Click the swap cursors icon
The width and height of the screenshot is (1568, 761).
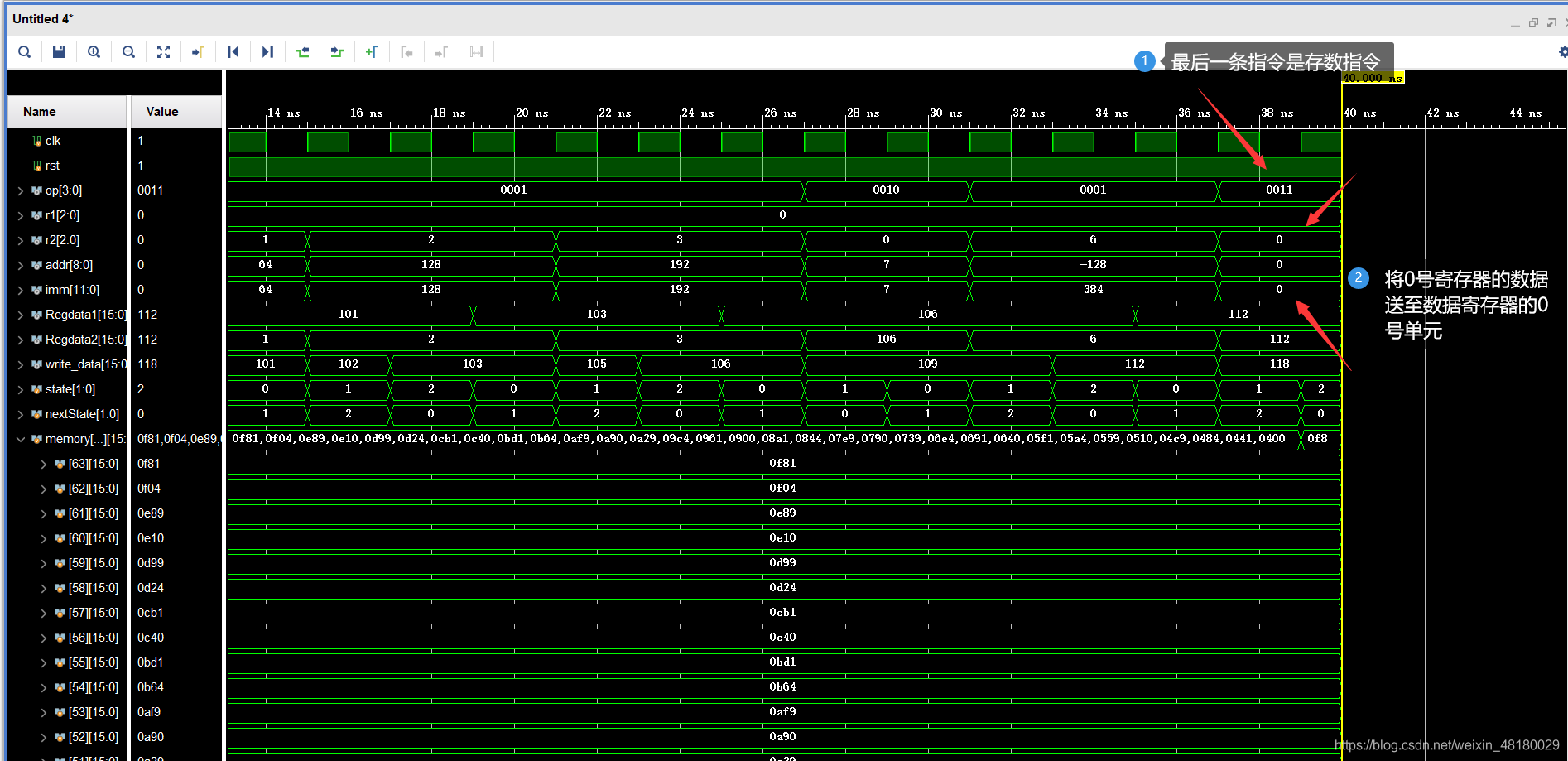(x=477, y=52)
